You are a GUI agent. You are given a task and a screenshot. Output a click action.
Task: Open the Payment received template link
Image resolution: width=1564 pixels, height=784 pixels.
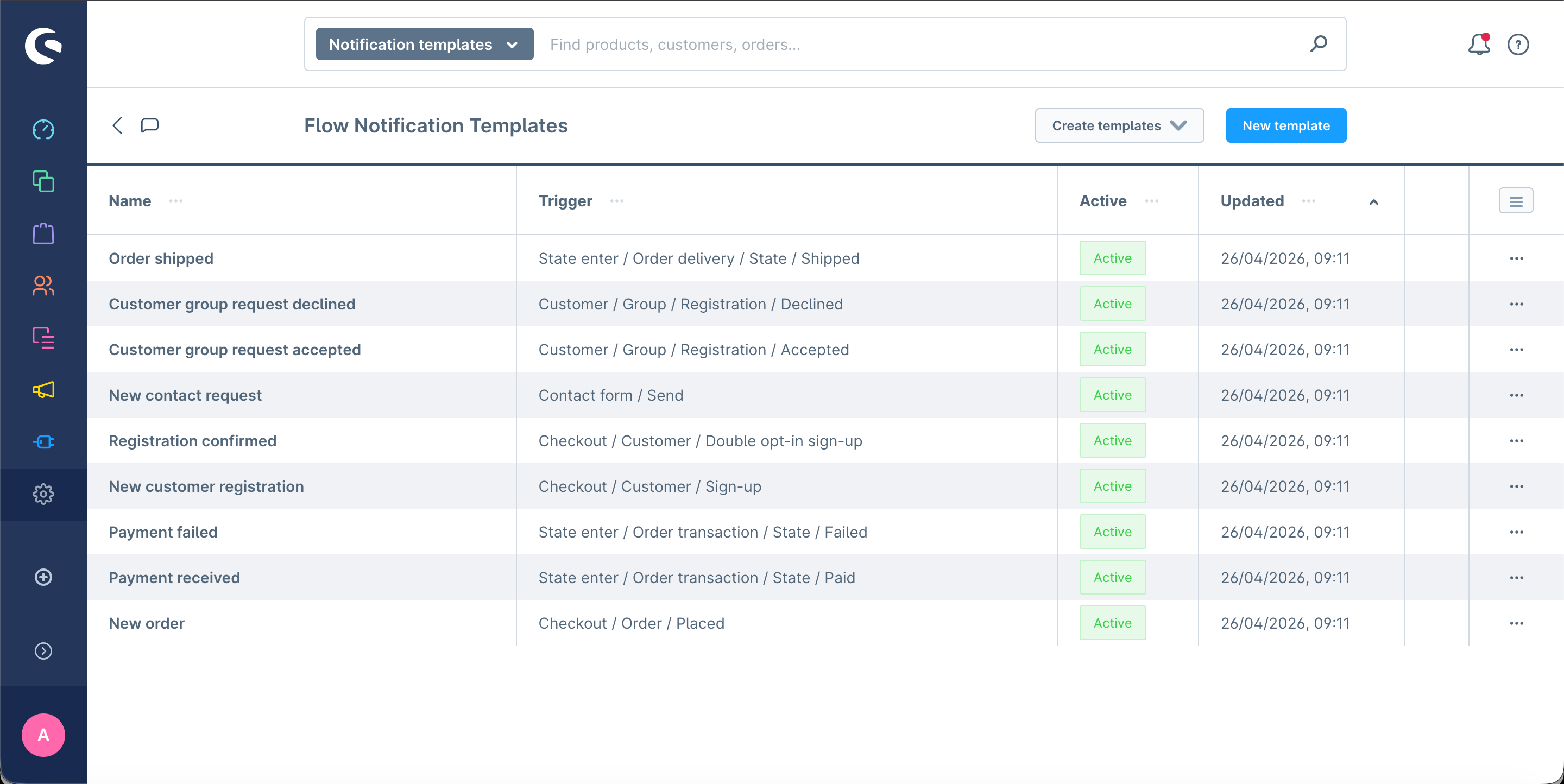pyautogui.click(x=174, y=578)
